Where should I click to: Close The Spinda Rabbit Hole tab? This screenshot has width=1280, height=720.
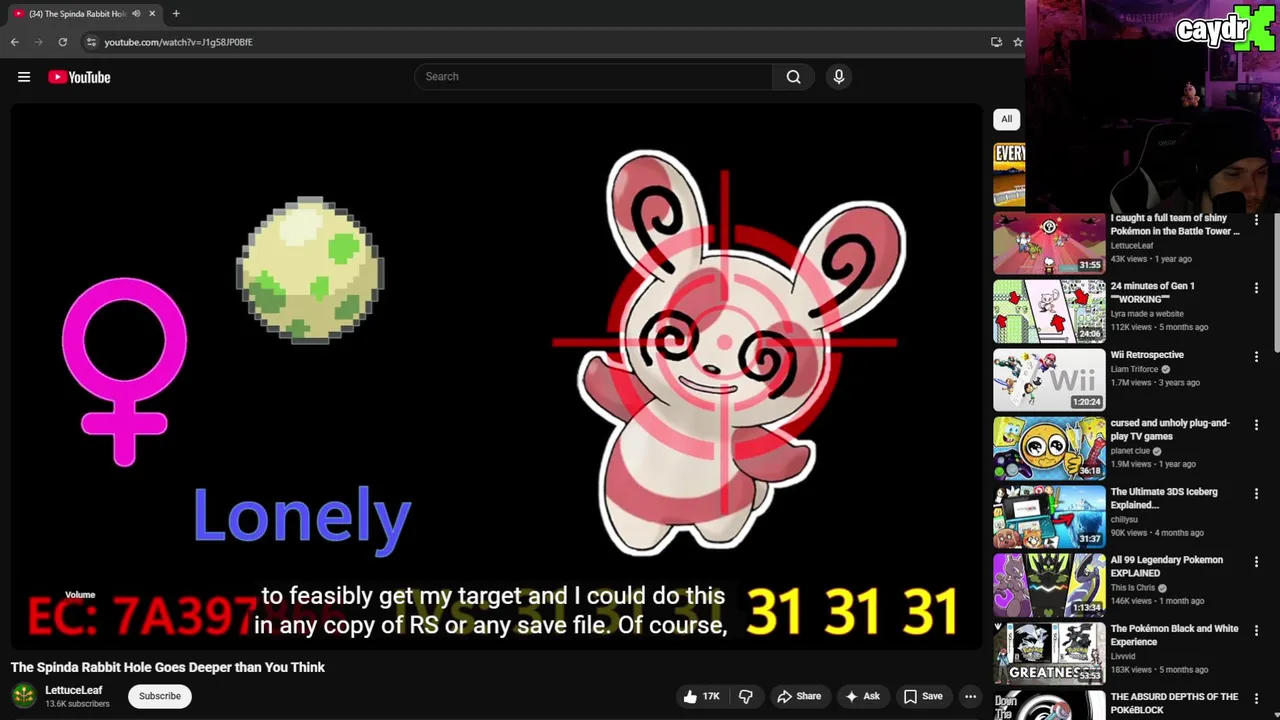pyautogui.click(x=152, y=14)
